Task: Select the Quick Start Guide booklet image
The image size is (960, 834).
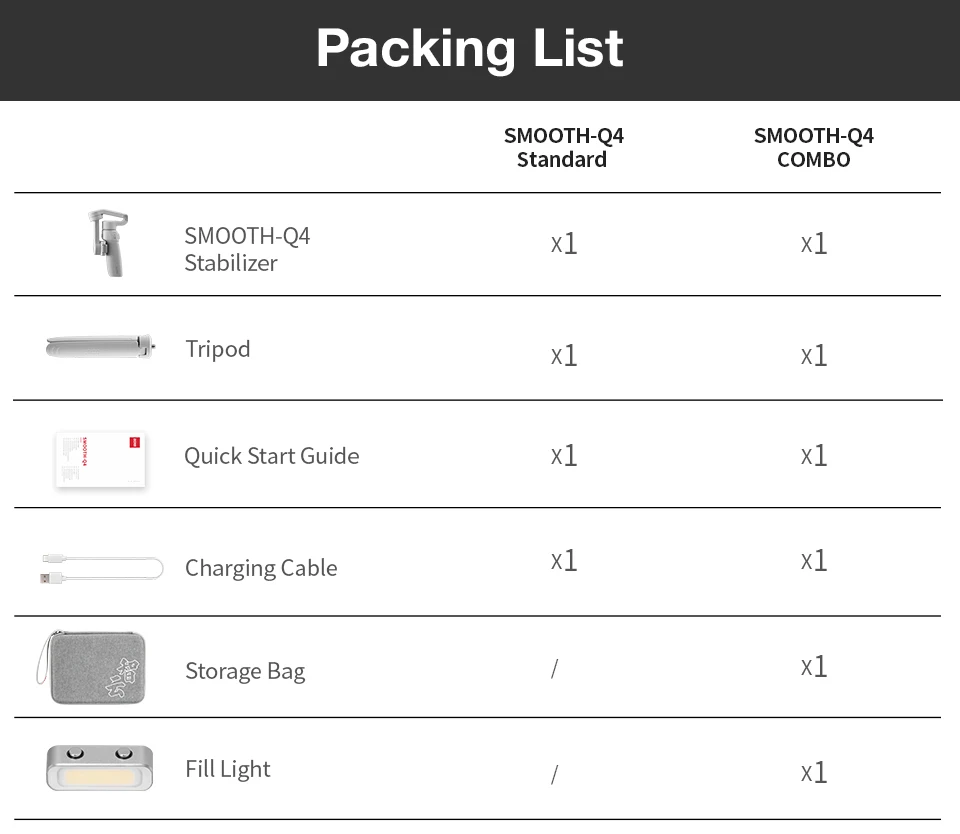Action: coord(101,460)
